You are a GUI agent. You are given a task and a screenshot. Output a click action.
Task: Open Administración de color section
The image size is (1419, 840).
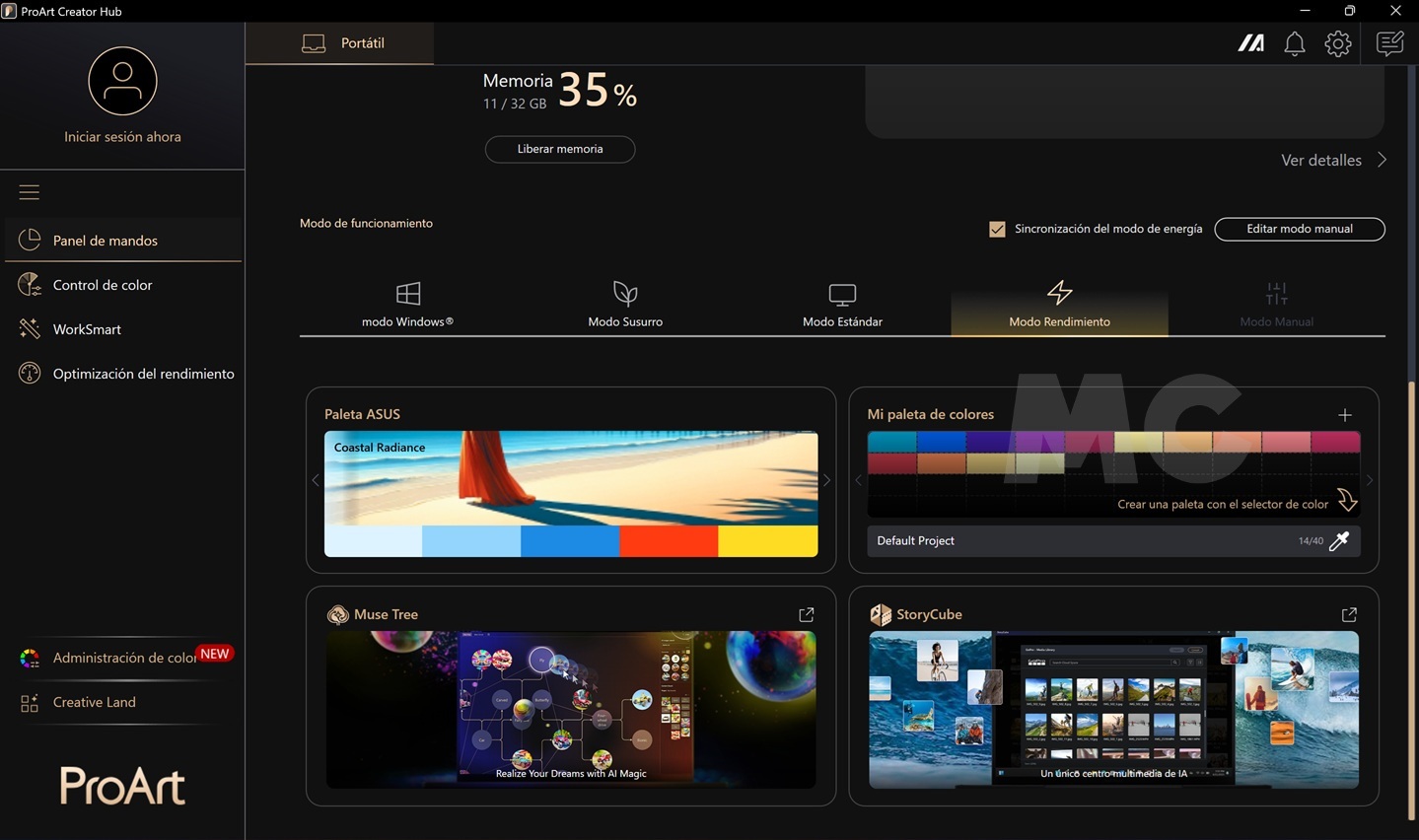coord(123,658)
